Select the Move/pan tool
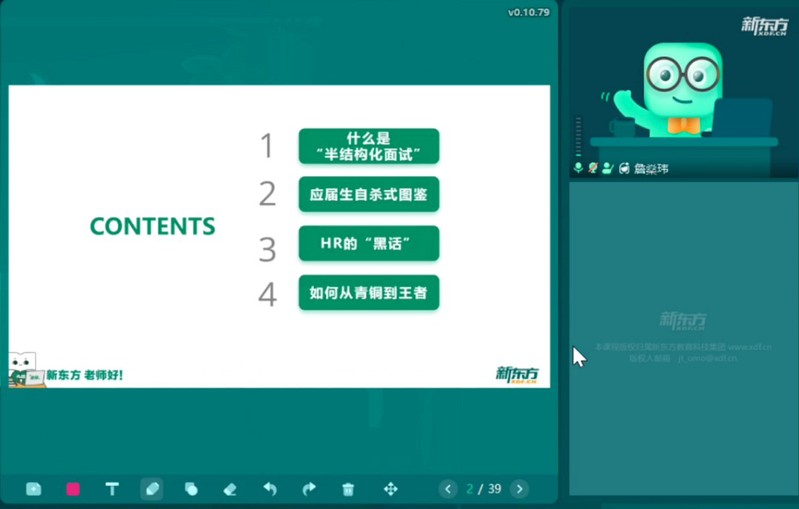 (390, 489)
